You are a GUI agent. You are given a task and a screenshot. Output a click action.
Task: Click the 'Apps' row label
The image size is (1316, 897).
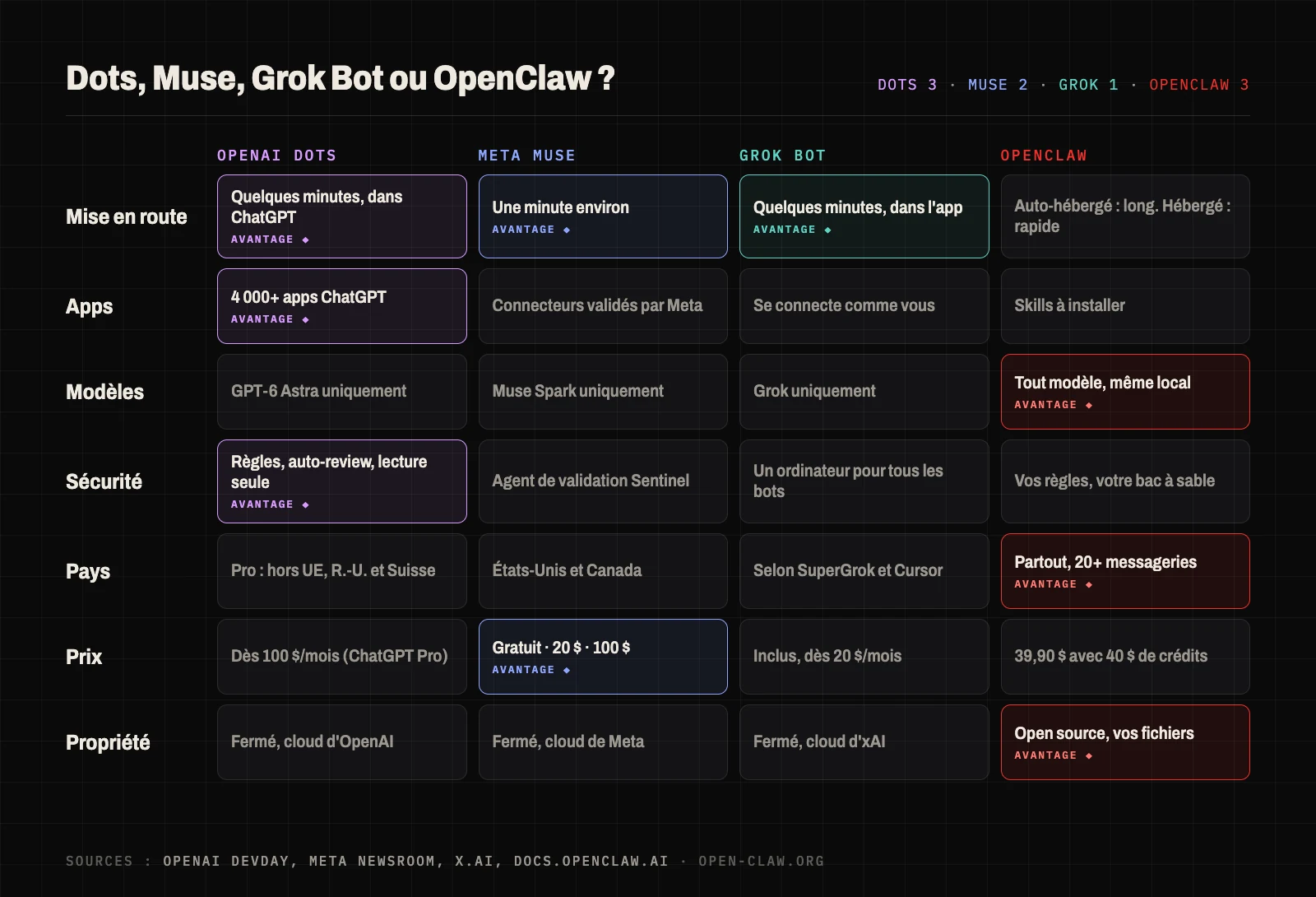coord(90,306)
